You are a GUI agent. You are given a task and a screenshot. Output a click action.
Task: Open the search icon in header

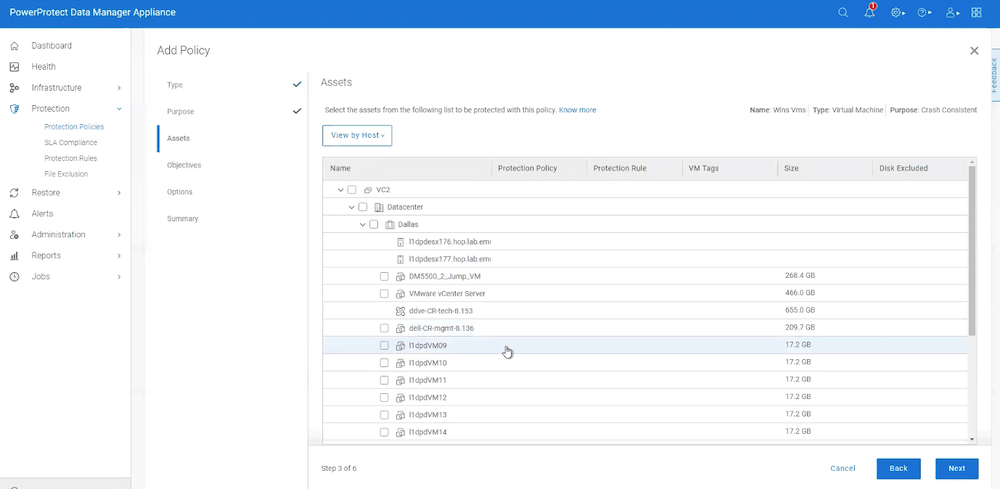coord(843,13)
